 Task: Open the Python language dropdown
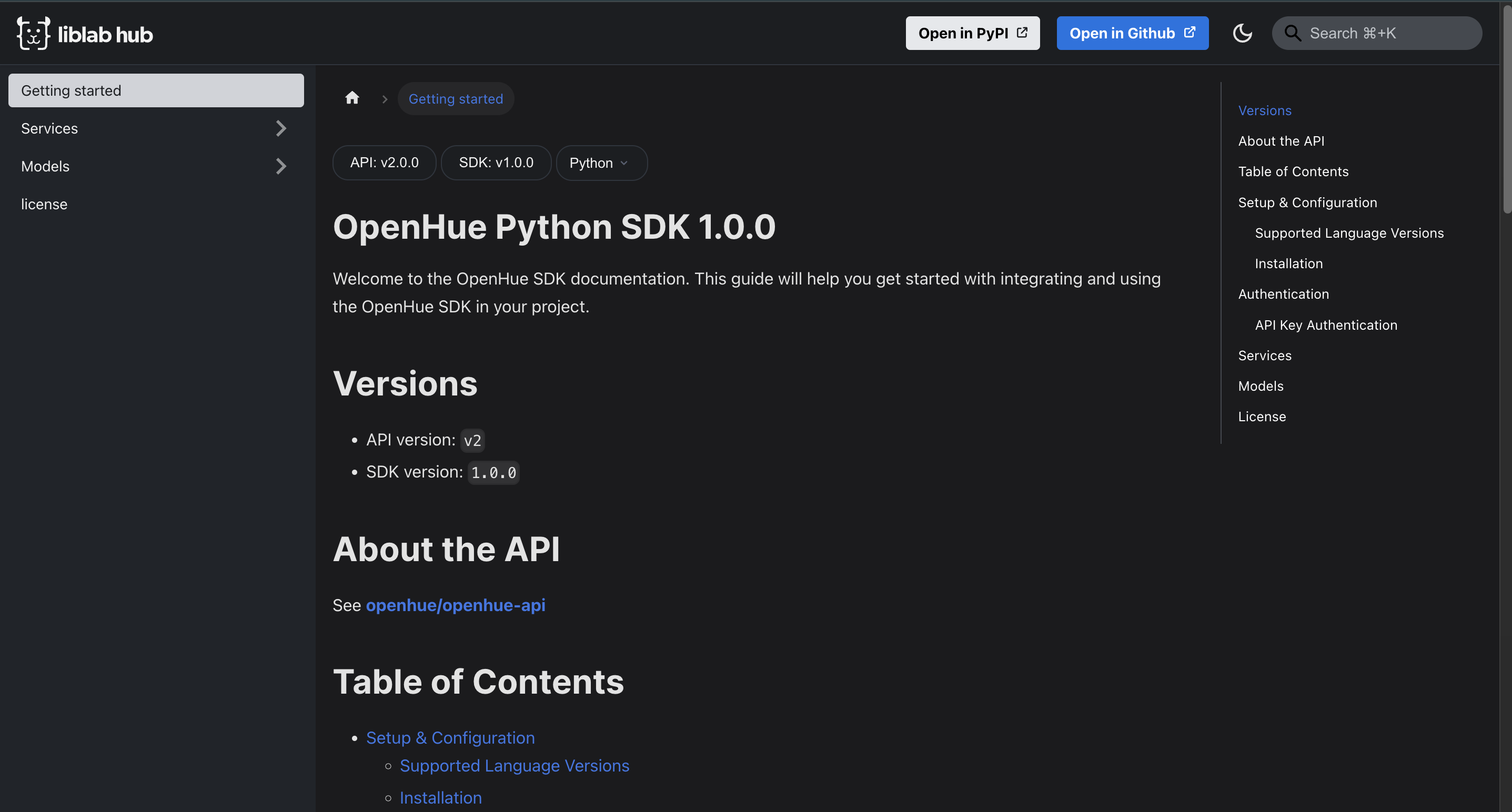pos(601,163)
